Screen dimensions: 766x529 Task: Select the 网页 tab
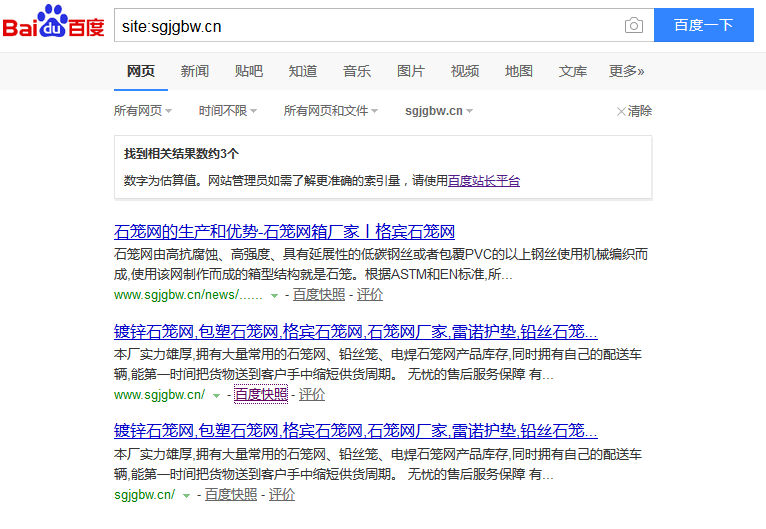tap(141, 71)
